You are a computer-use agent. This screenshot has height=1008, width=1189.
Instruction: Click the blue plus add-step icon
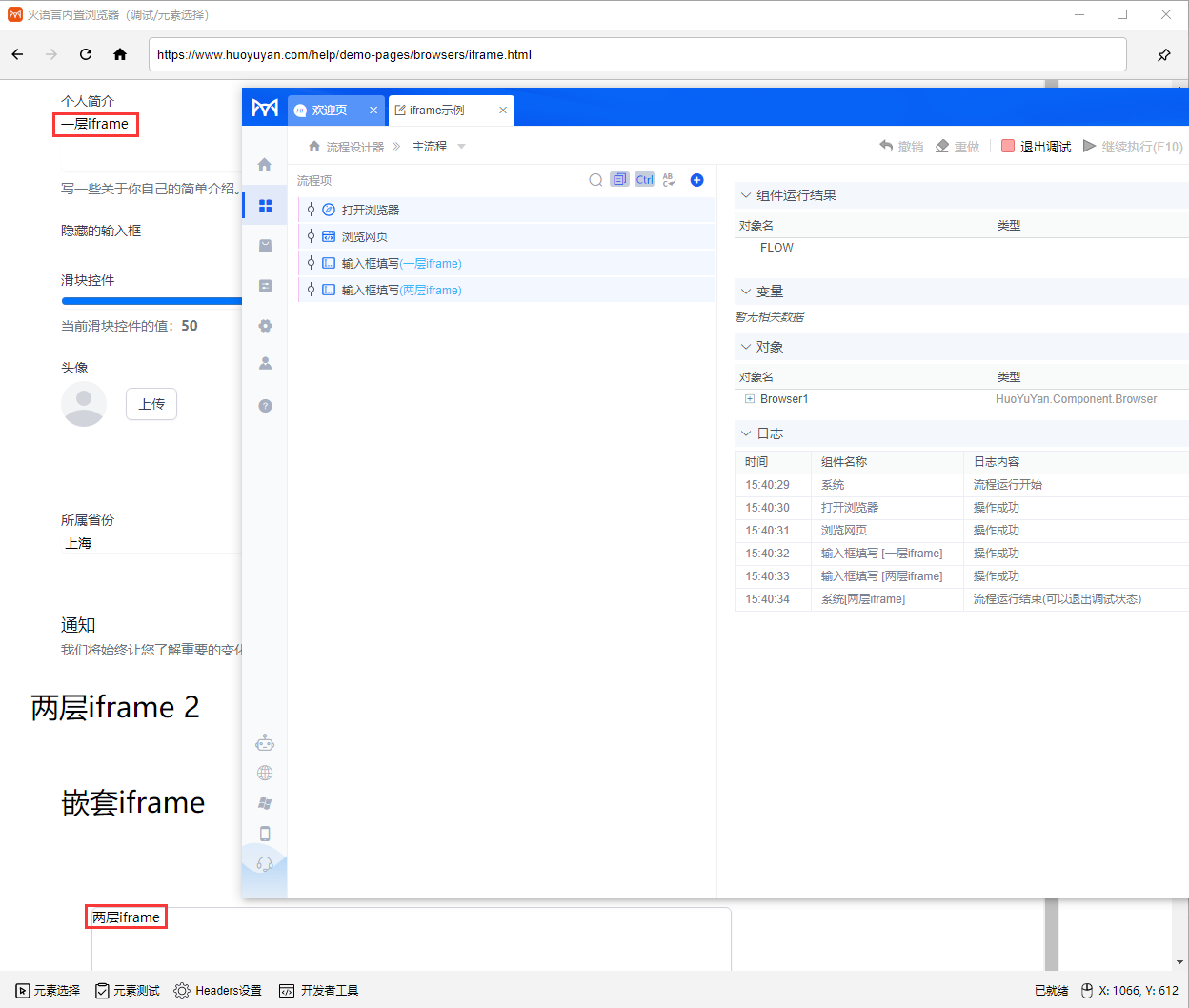pos(696,180)
